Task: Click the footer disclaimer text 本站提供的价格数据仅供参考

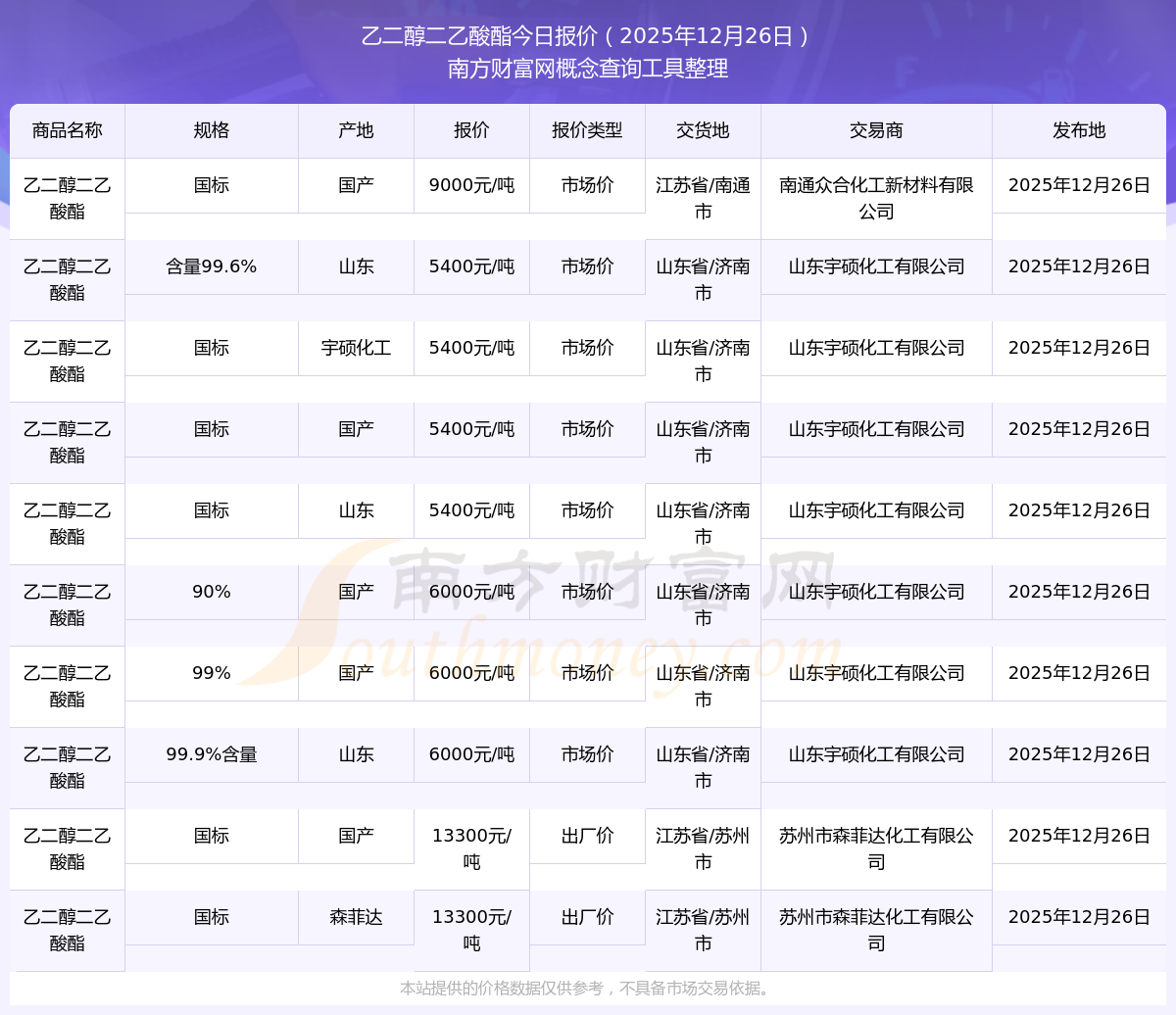Action: 500,989
